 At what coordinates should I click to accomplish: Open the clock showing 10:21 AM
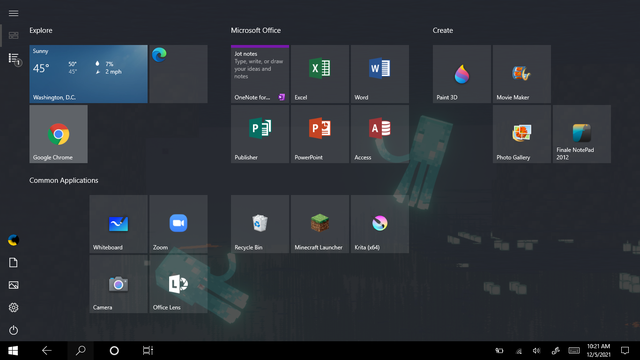(x=598, y=351)
